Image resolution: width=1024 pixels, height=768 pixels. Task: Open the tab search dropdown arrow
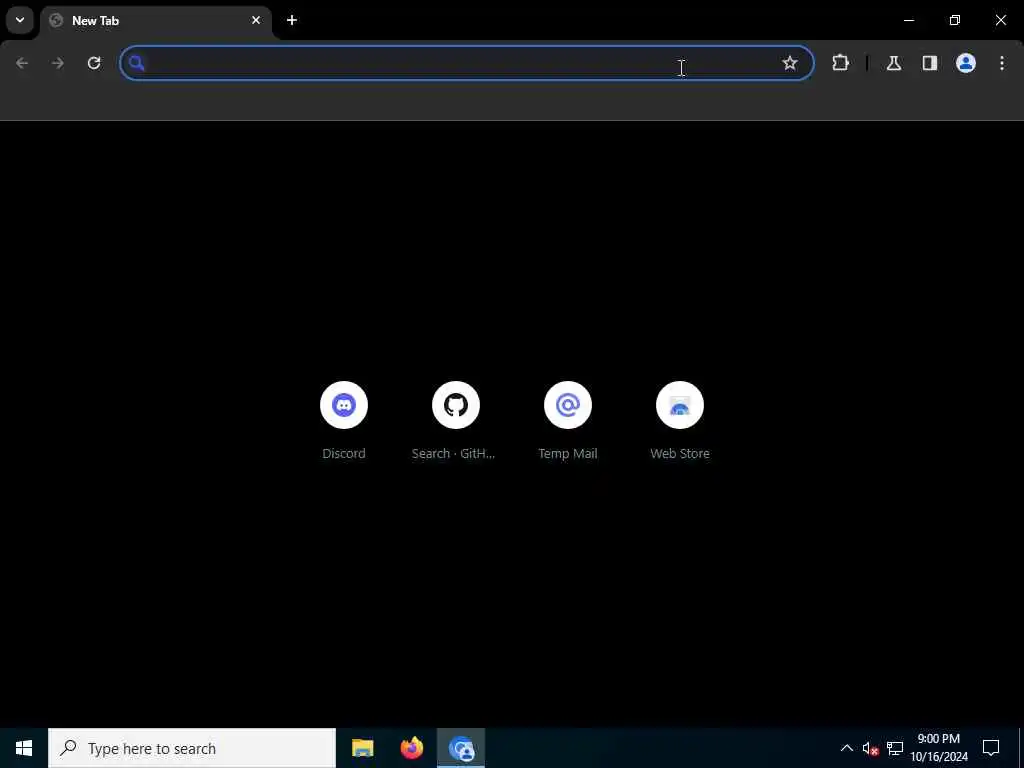[x=20, y=20]
